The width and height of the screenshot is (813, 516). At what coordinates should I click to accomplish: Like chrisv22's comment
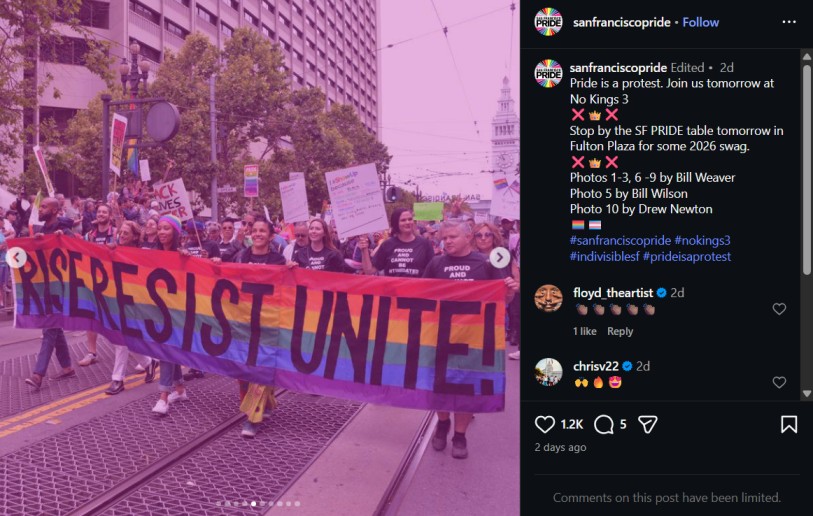[x=779, y=382]
